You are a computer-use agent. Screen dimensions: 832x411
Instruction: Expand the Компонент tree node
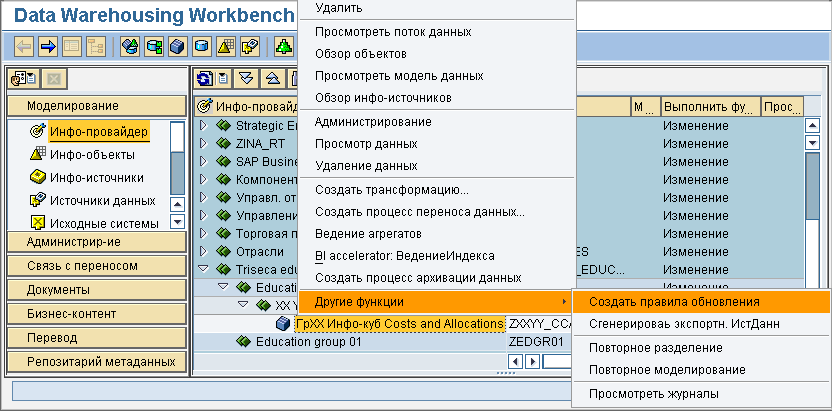pyautogui.click(x=203, y=179)
